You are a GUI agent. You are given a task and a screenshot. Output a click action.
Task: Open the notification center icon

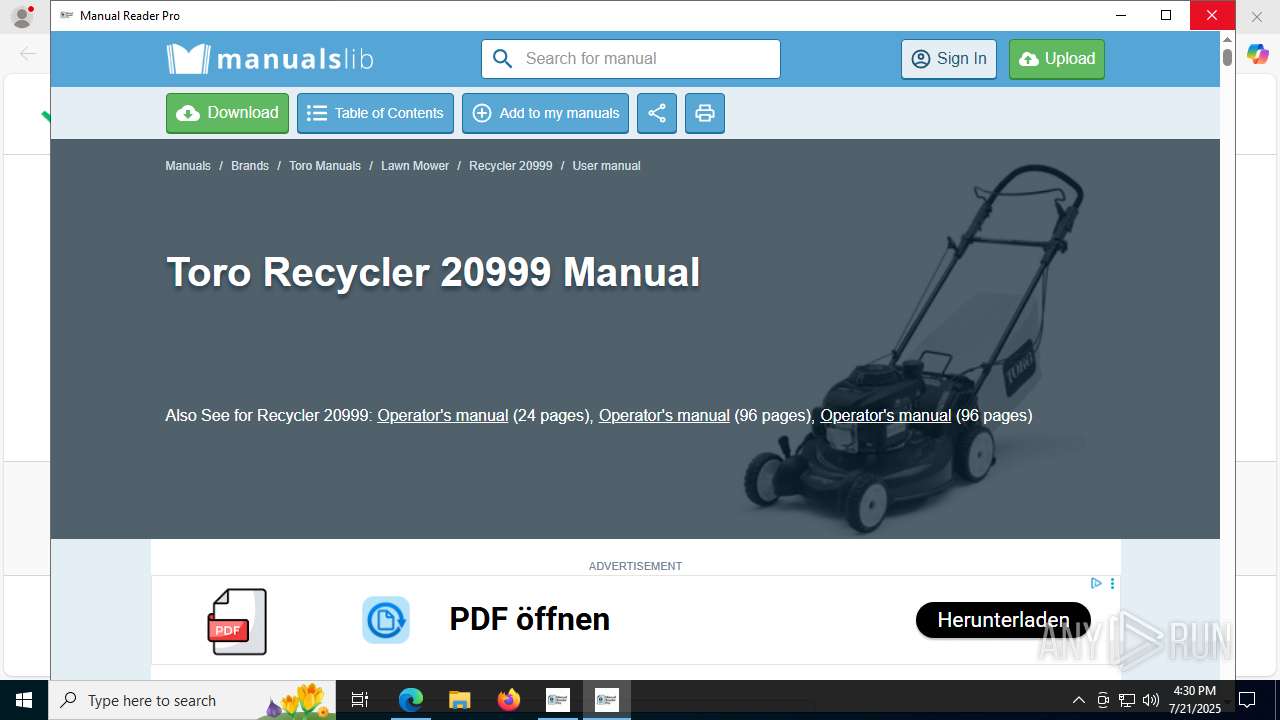[x=1247, y=700]
